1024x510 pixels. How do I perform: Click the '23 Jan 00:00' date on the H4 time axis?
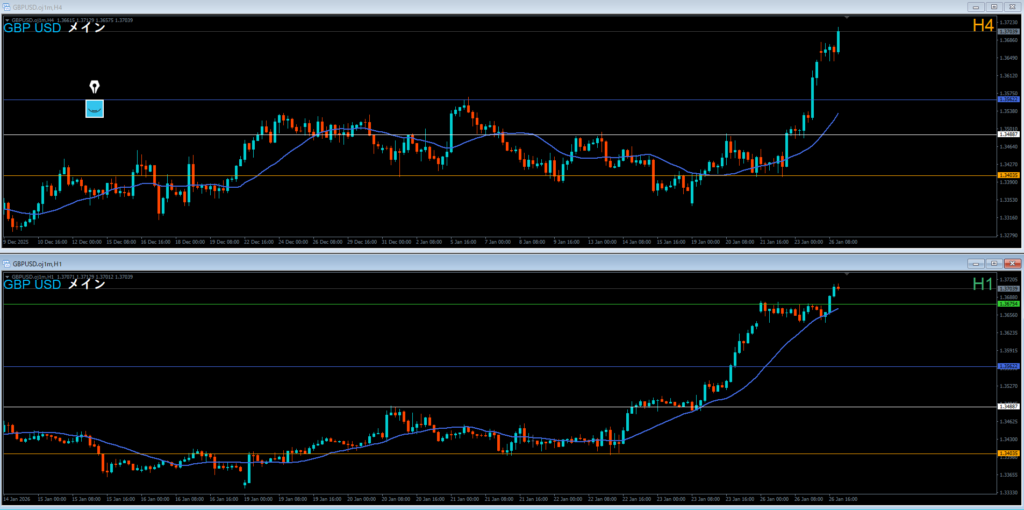808,242
